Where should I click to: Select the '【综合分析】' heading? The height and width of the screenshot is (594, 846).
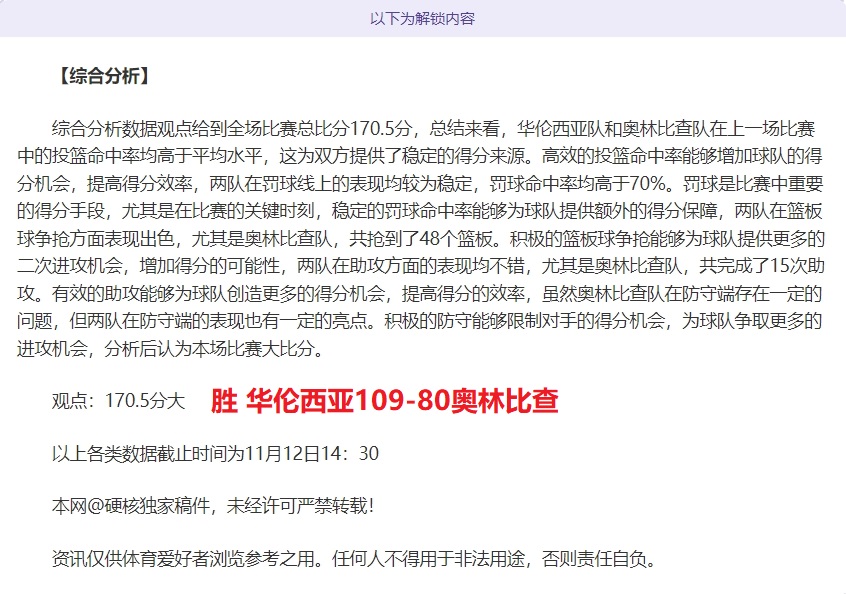[x=103, y=76]
